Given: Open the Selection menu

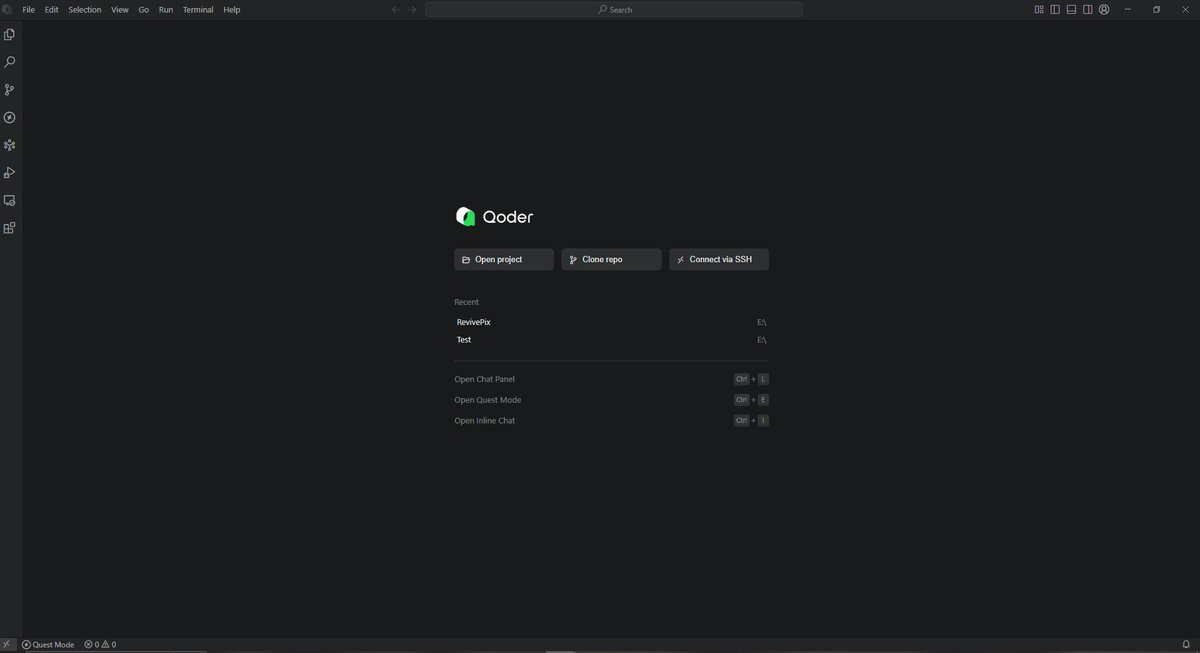Looking at the screenshot, I should (x=85, y=9).
